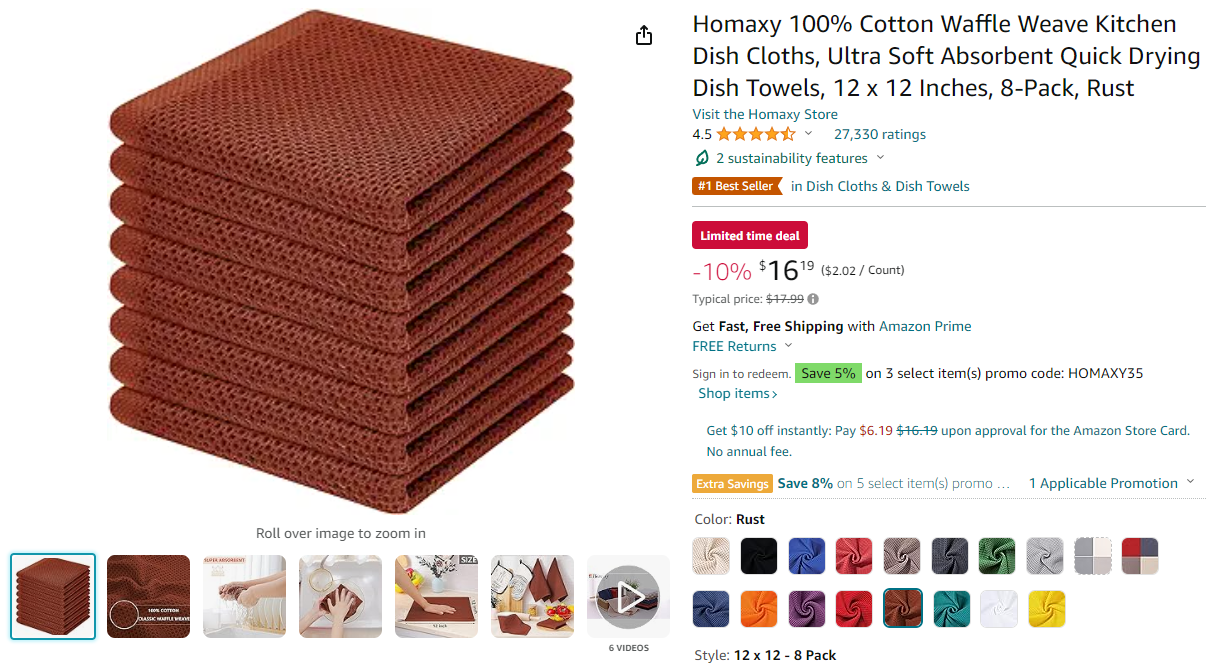1213x669 pixels.
Task: Expand the ratings dropdown arrow
Action: (x=808, y=134)
